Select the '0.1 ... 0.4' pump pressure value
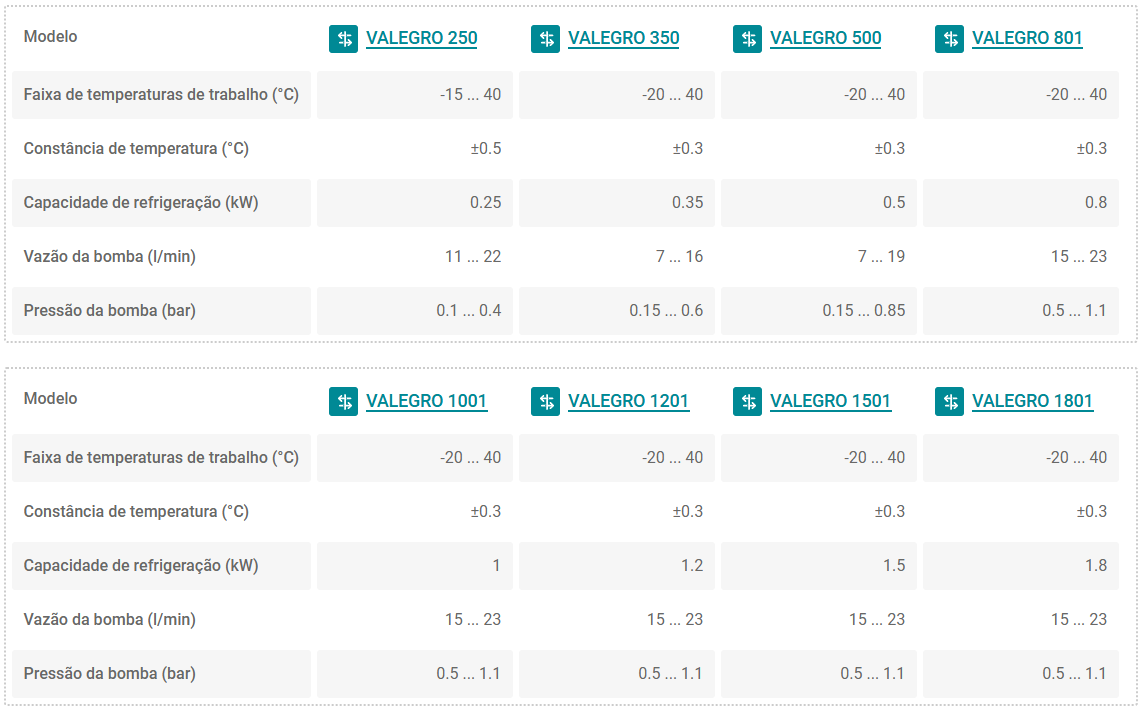Viewport: 1146px width, 718px height. (x=468, y=311)
